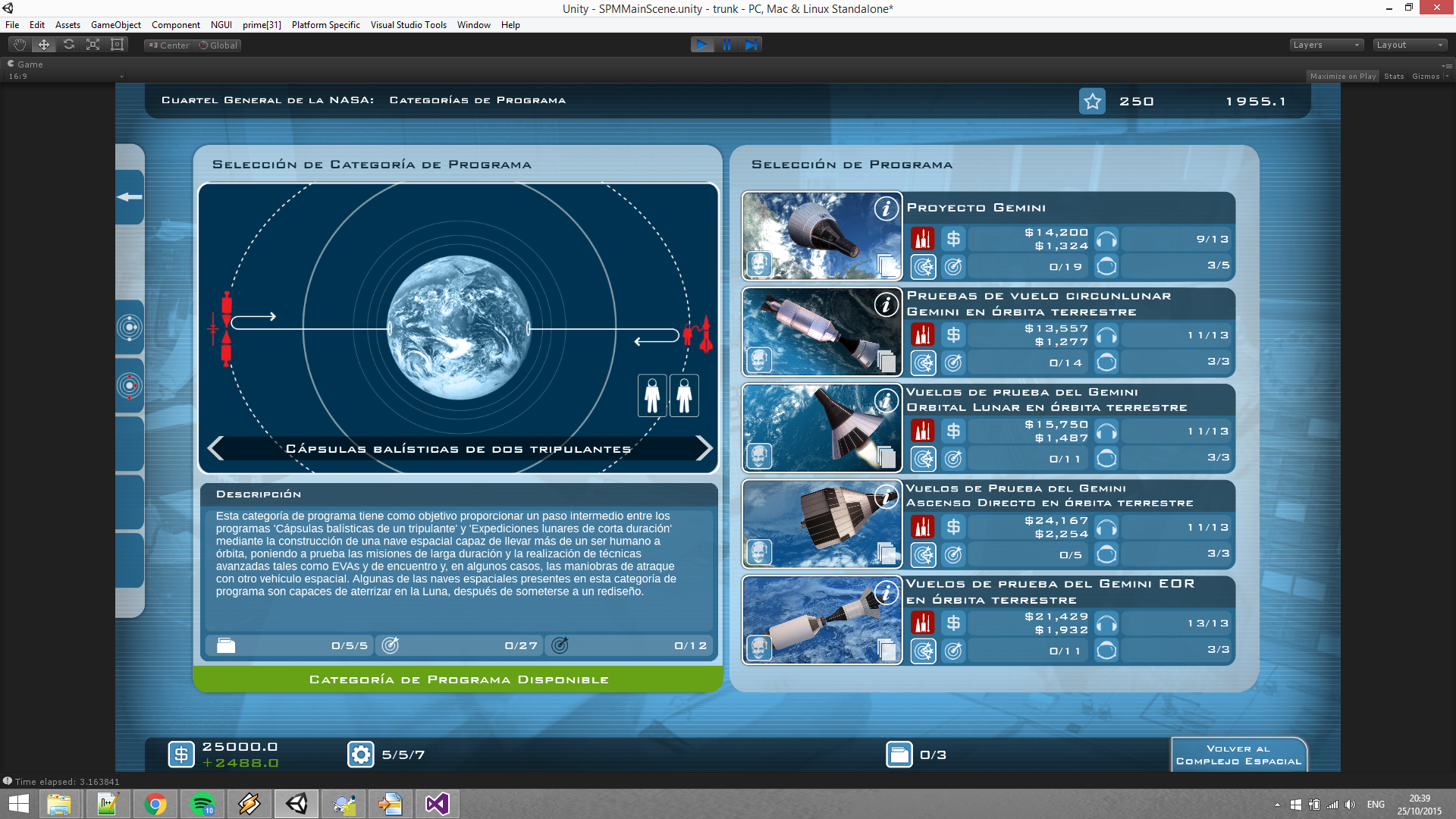Click the helmet icon in Proyecto Gemini row
Screen dimensions: 1456x819
[x=1106, y=266]
